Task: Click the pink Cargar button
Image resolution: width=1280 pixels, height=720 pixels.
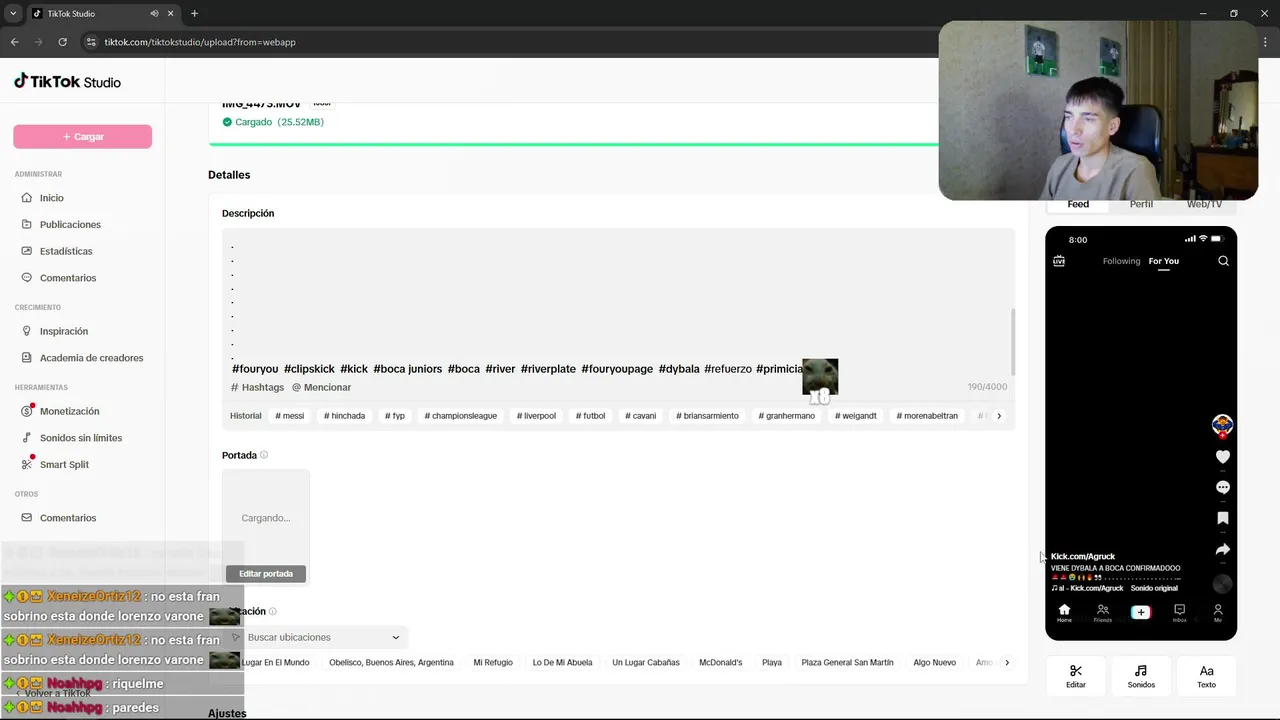Action: [x=82, y=137]
